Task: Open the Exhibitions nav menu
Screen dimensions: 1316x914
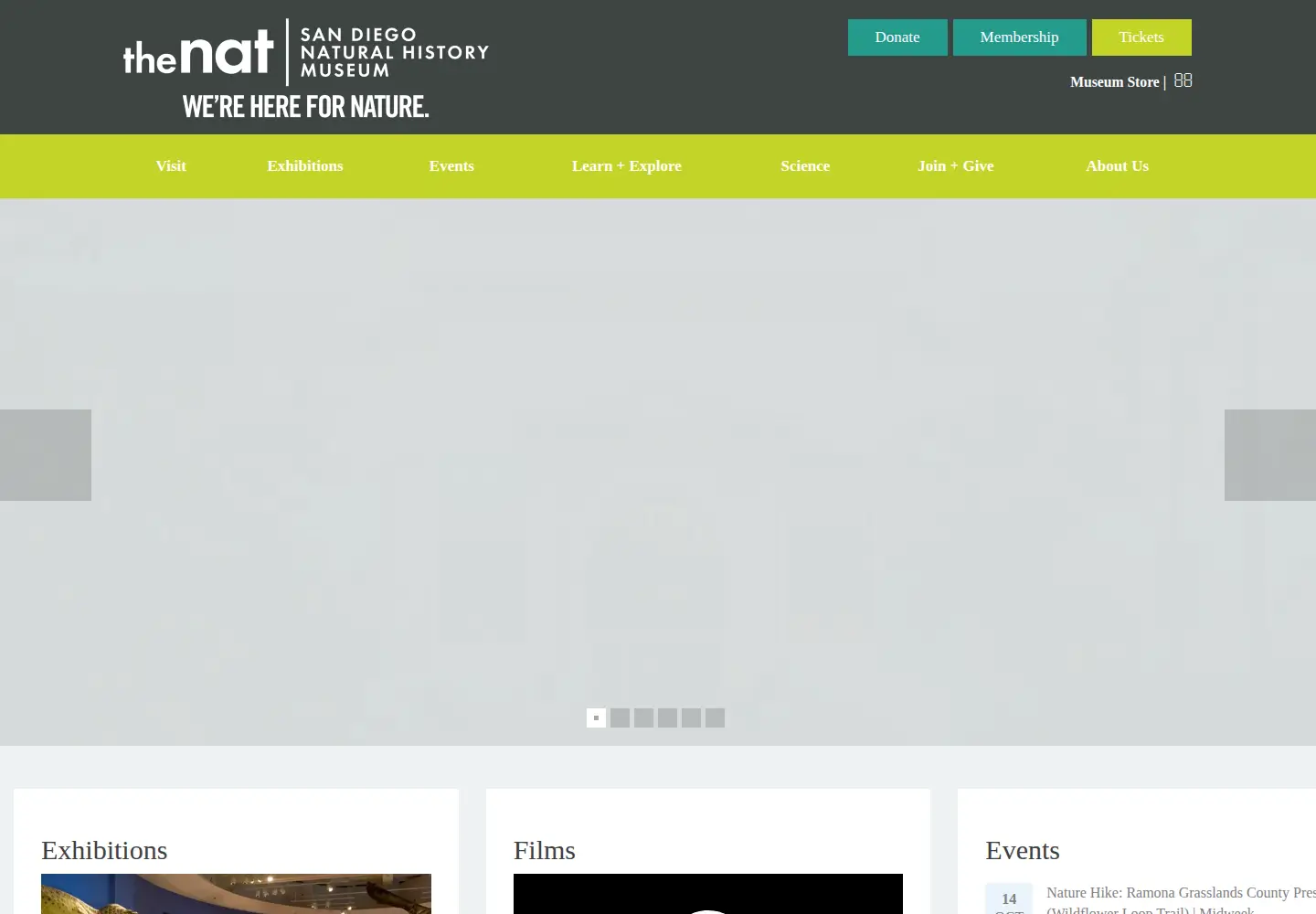Action: [x=305, y=165]
